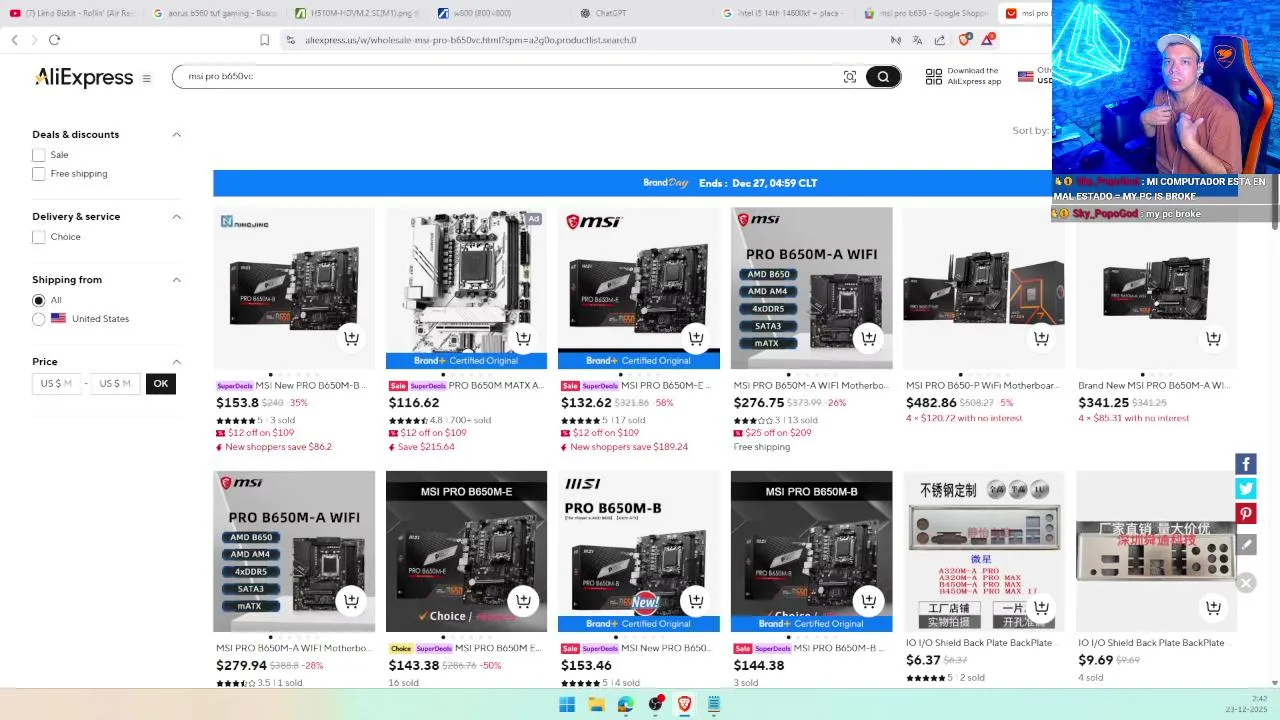The width and height of the screenshot is (1280, 720).
Task: Add the $341.25 Brand New MSI board to cart
Action: tap(1213, 338)
